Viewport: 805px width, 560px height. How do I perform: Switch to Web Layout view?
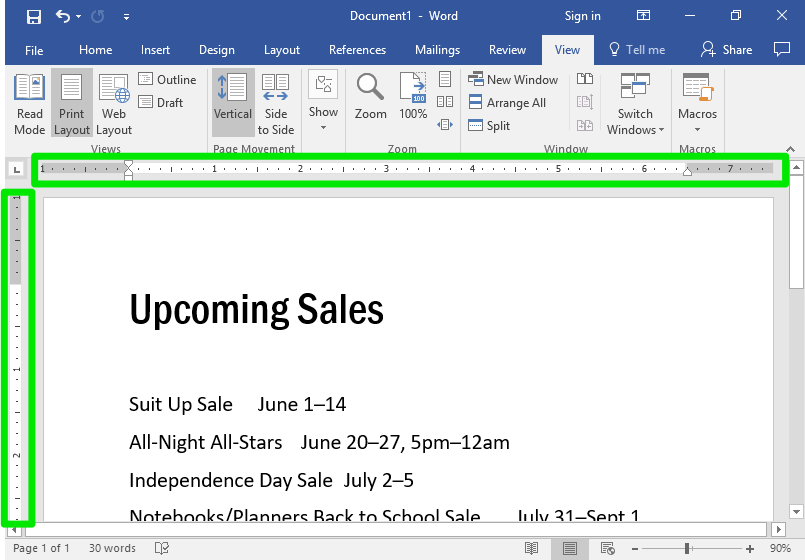pyautogui.click(x=113, y=103)
